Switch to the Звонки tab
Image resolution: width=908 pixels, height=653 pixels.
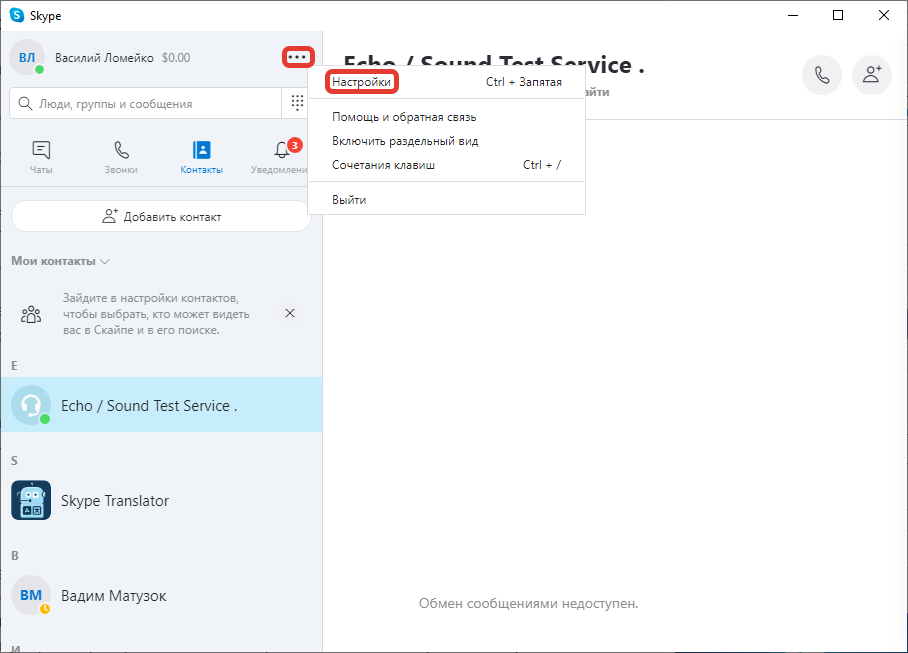click(x=121, y=157)
